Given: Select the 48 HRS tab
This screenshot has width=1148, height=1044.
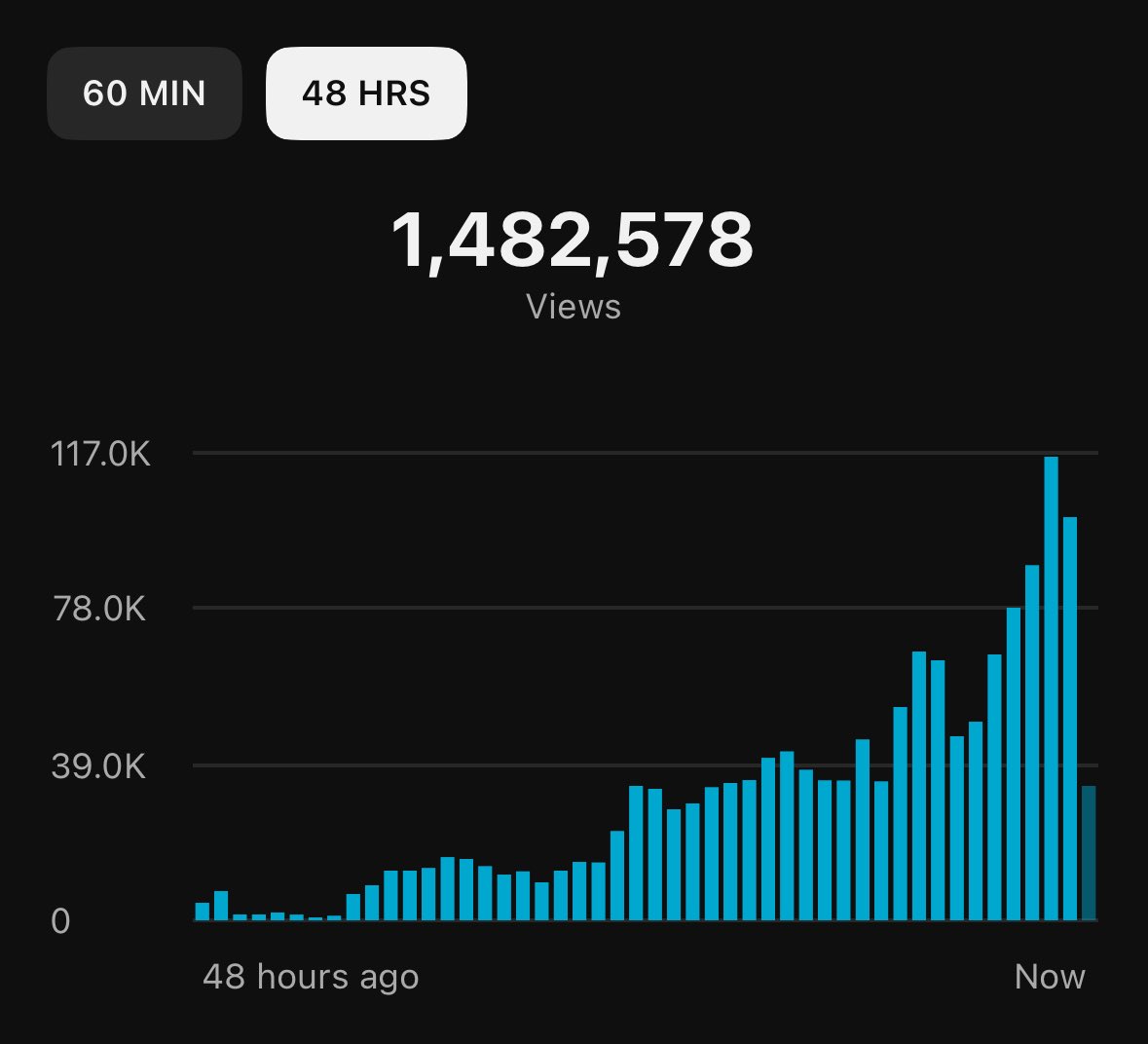Looking at the screenshot, I should [x=366, y=93].
